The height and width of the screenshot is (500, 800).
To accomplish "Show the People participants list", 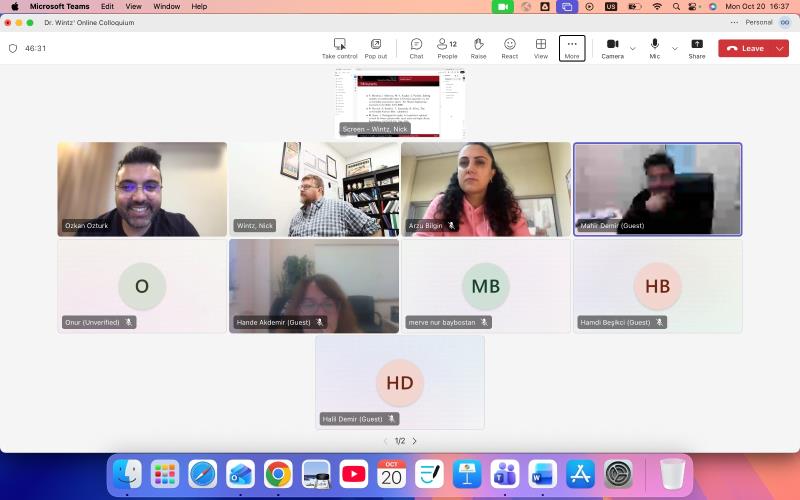I will pos(447,47).
